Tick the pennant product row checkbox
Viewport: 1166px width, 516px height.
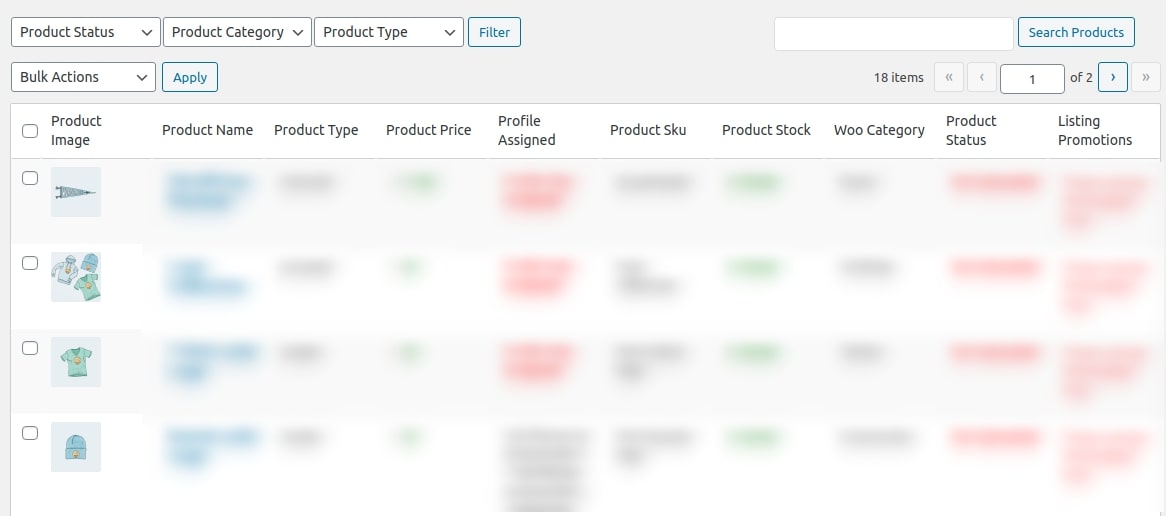click(x=30, y=178)
